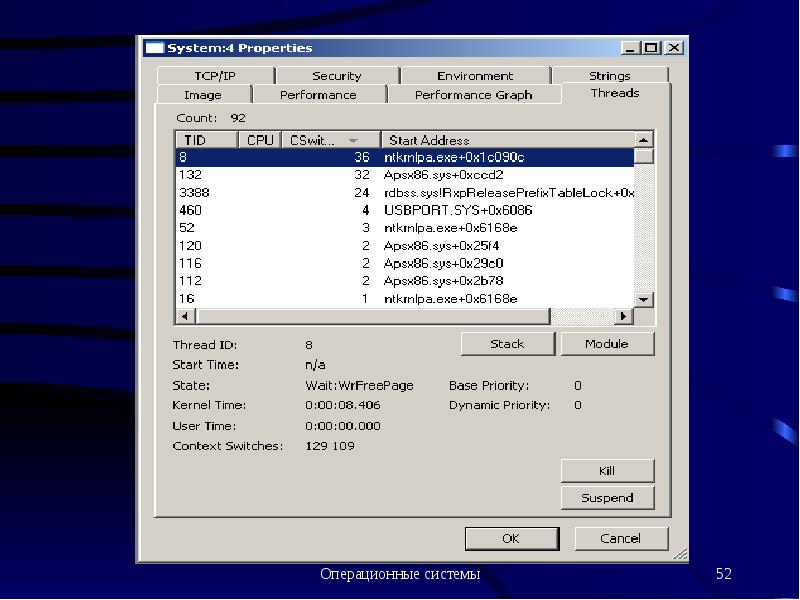Viewport: 800px width, 600px height.
Task: Sort threads by the TID column header
Action: pos(209,140)
